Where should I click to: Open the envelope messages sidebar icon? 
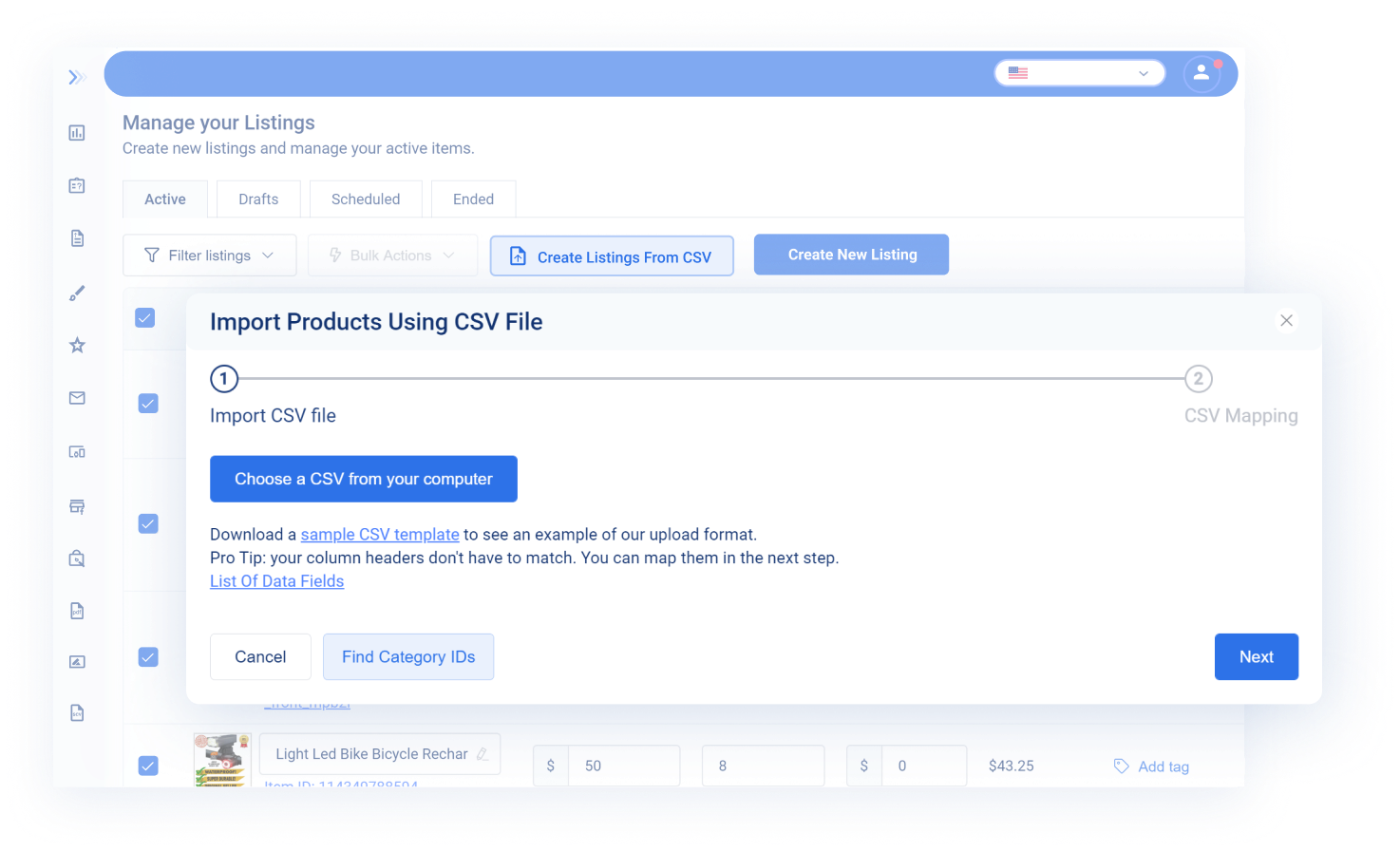point(77,397)
